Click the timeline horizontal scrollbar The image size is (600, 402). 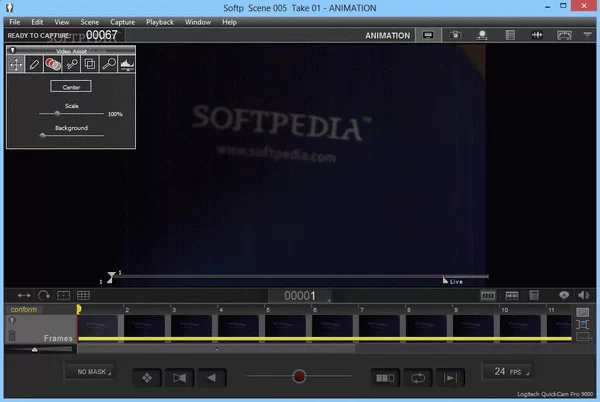point(216,349)
